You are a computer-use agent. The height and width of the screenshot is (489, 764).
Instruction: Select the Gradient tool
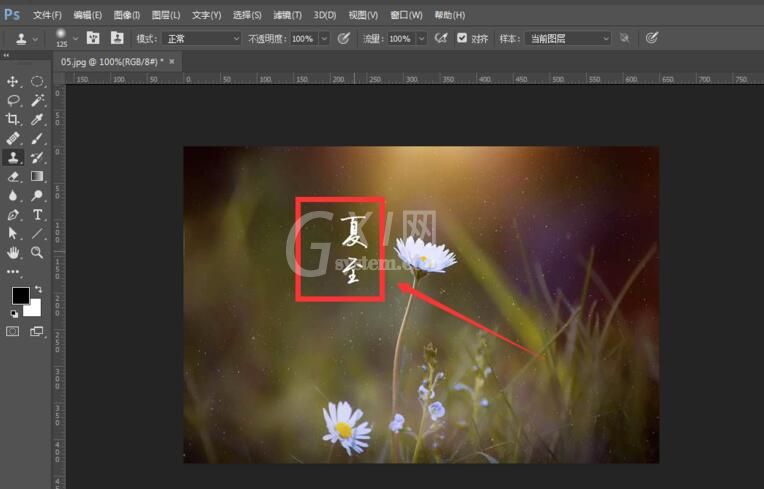coord(37,176)
